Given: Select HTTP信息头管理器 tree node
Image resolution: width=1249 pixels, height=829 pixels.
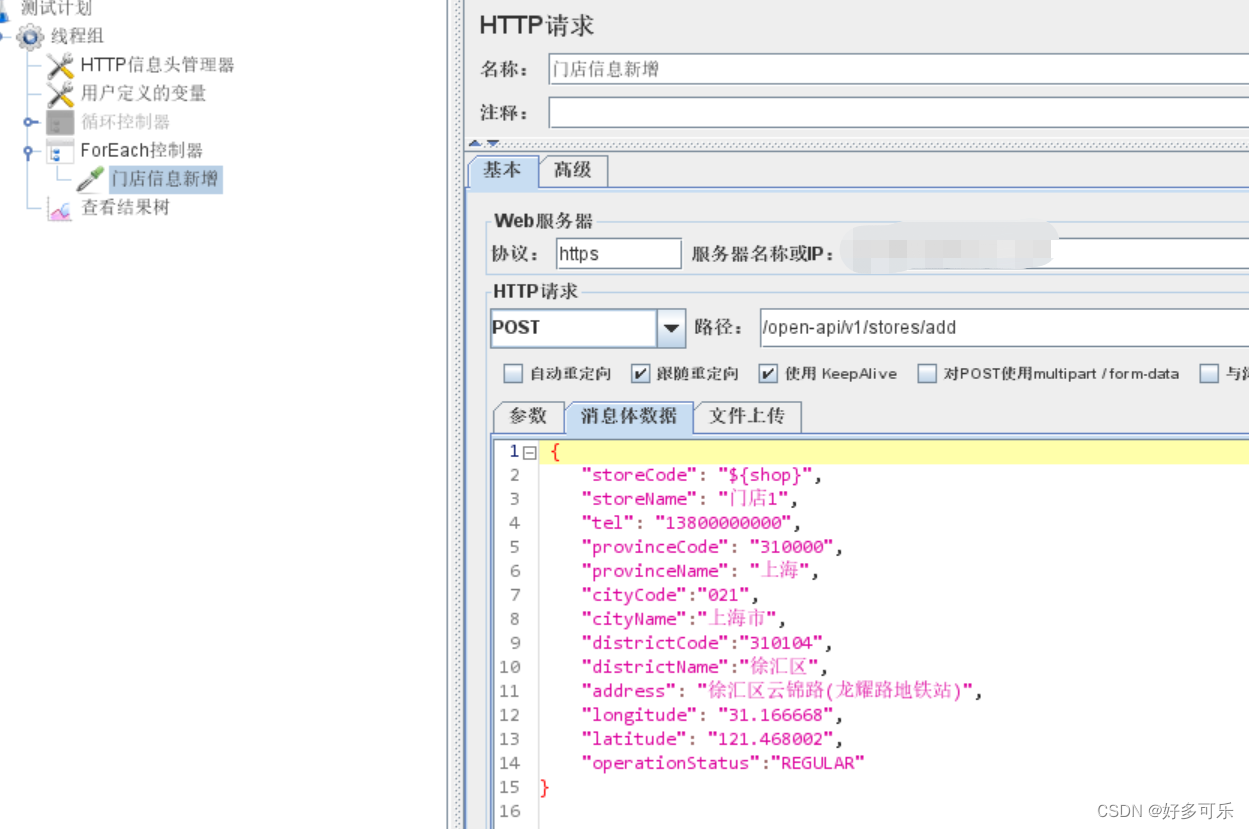Looking at the screenshot, I should click(157, 66).
